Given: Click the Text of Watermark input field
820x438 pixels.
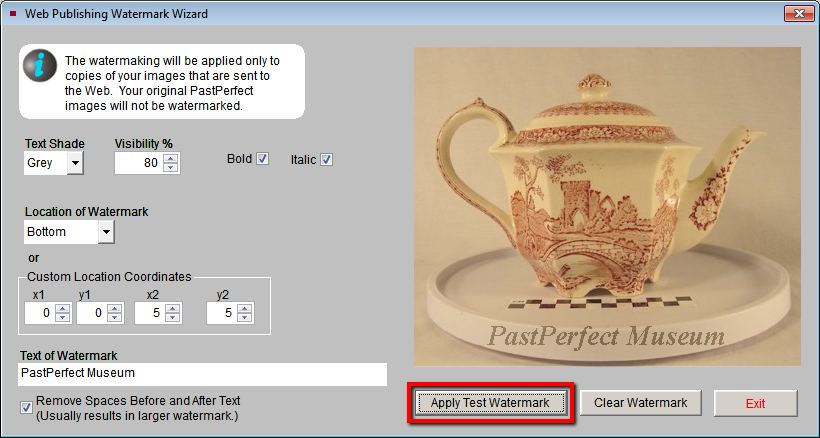Looking at the screenshot, I should coord(202,374).
